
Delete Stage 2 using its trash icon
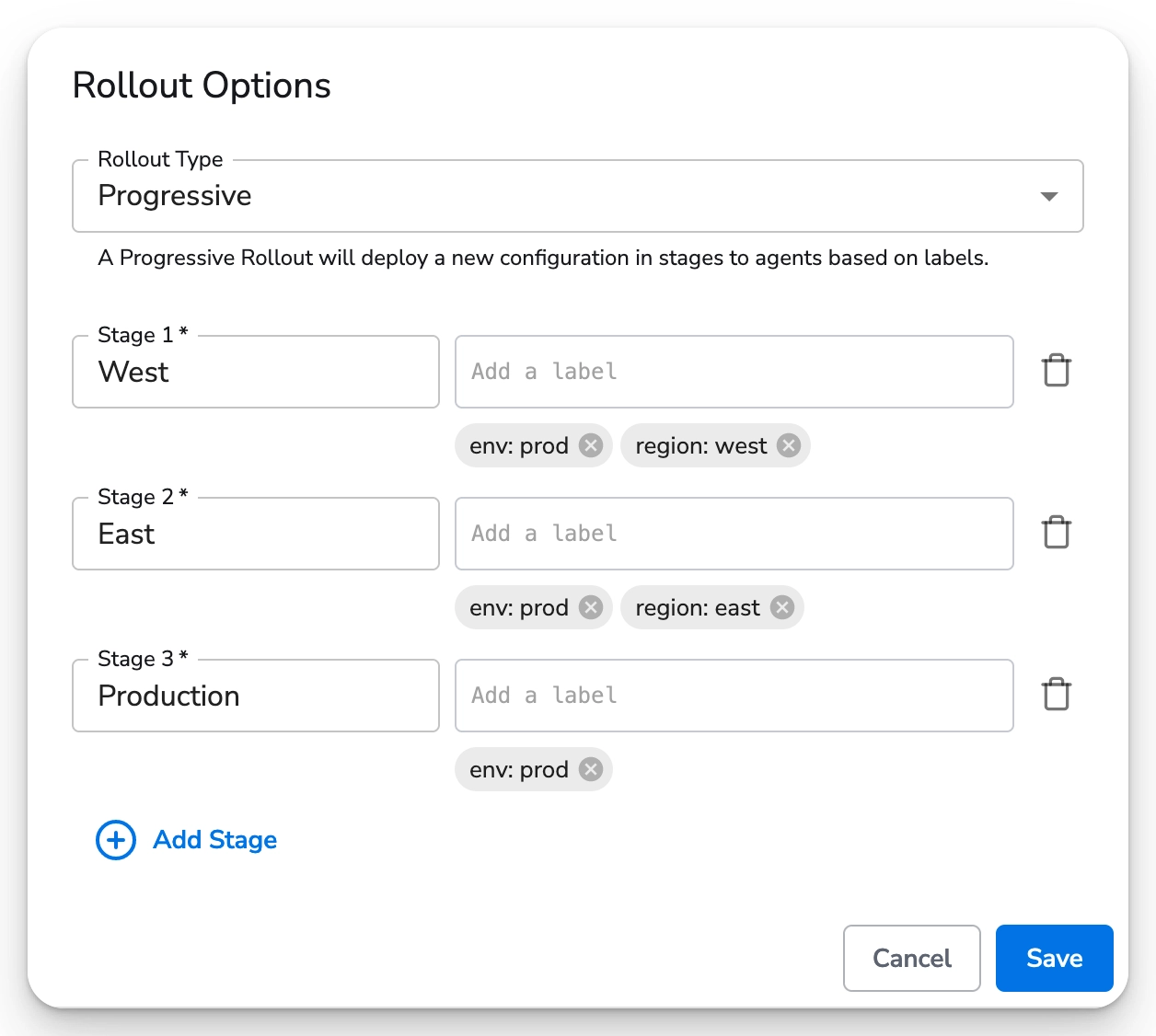pyautogui.click(x=1056, y=533)
